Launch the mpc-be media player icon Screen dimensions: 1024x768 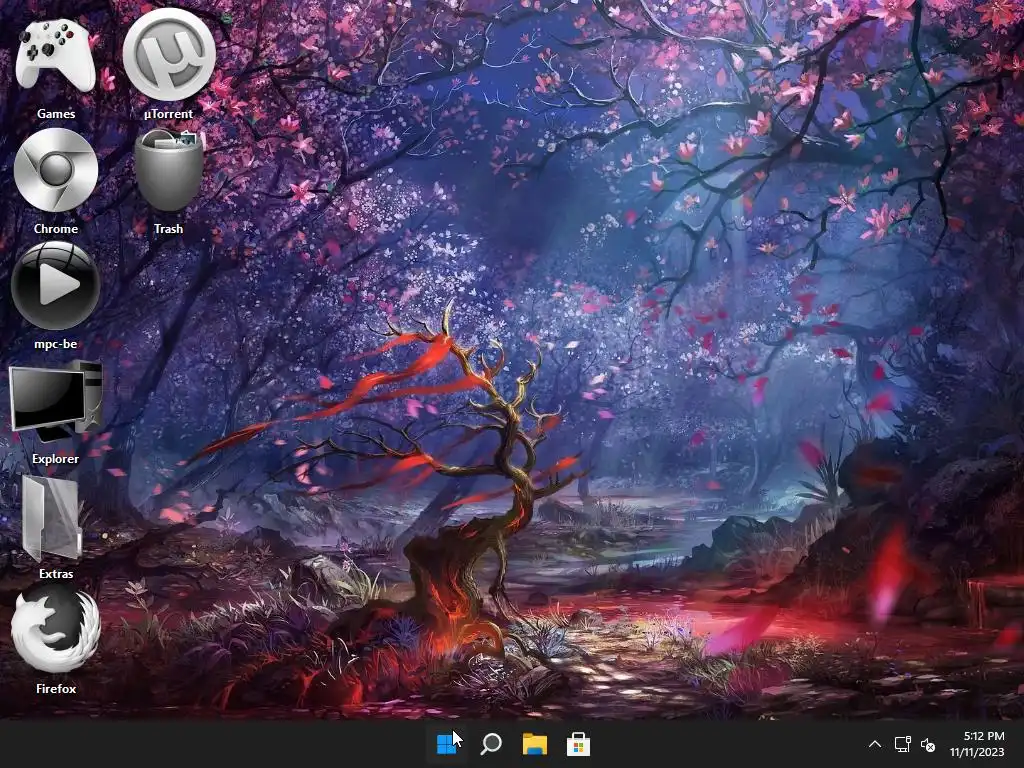tap(56, 285)
